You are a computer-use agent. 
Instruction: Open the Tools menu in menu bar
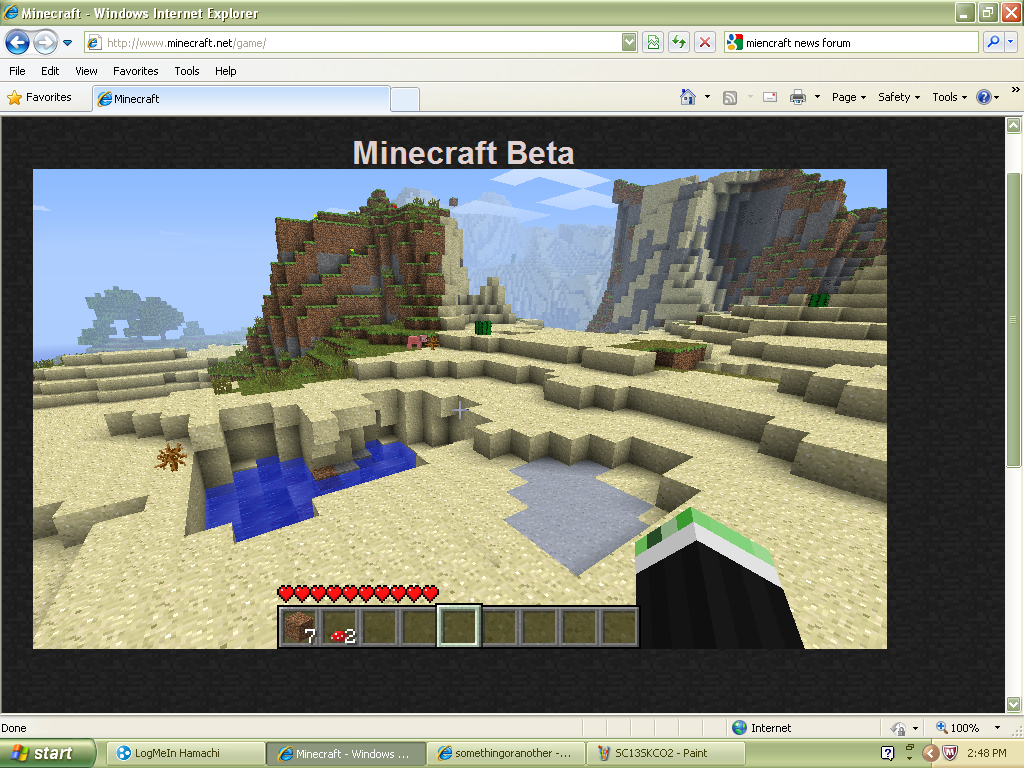coord(187,71)
